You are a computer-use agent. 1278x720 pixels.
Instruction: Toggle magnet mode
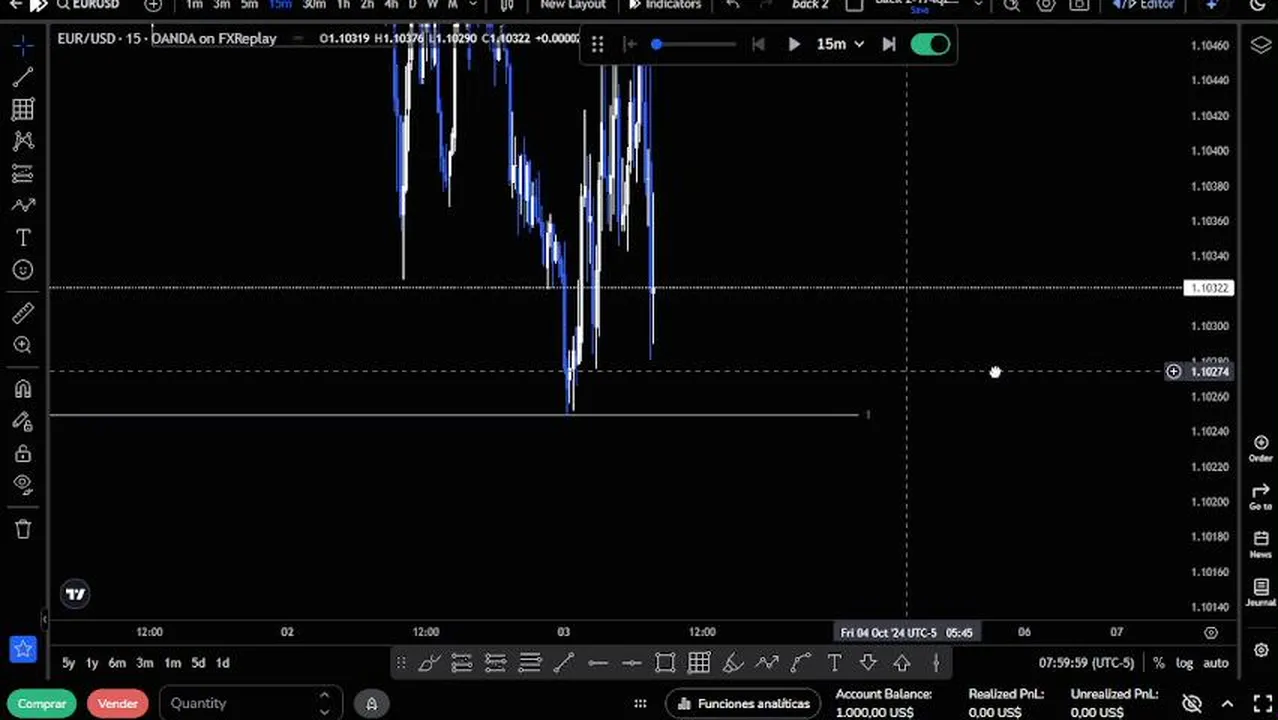(23, 389)
